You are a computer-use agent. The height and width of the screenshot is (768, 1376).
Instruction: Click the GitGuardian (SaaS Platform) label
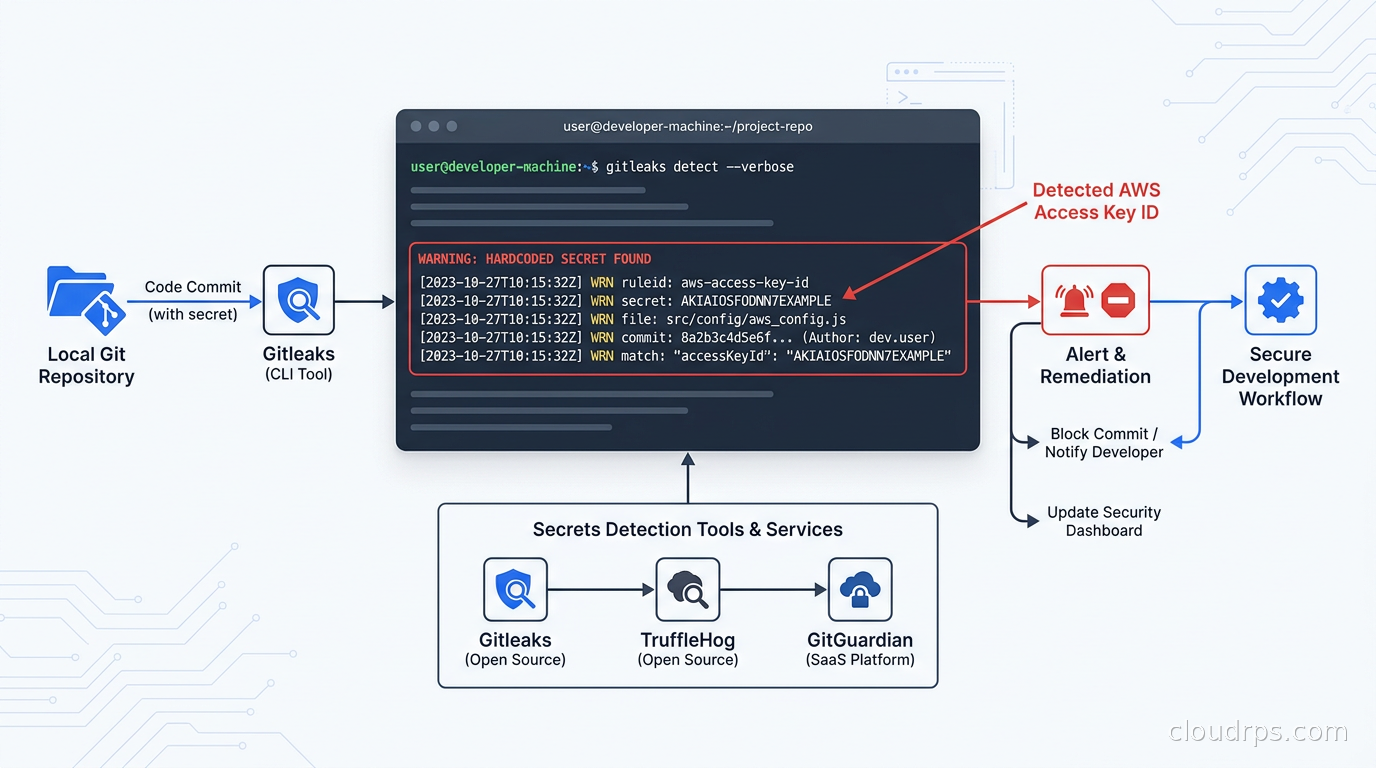(860, 649)
